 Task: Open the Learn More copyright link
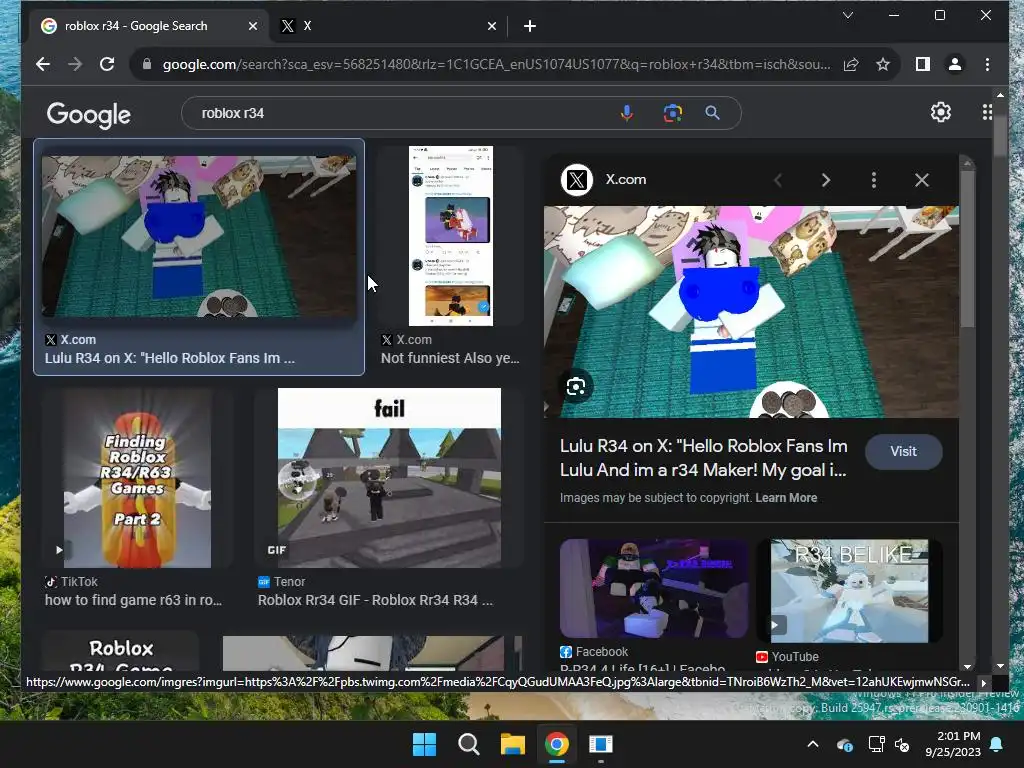pyautogui.click(x=786, y=498)
